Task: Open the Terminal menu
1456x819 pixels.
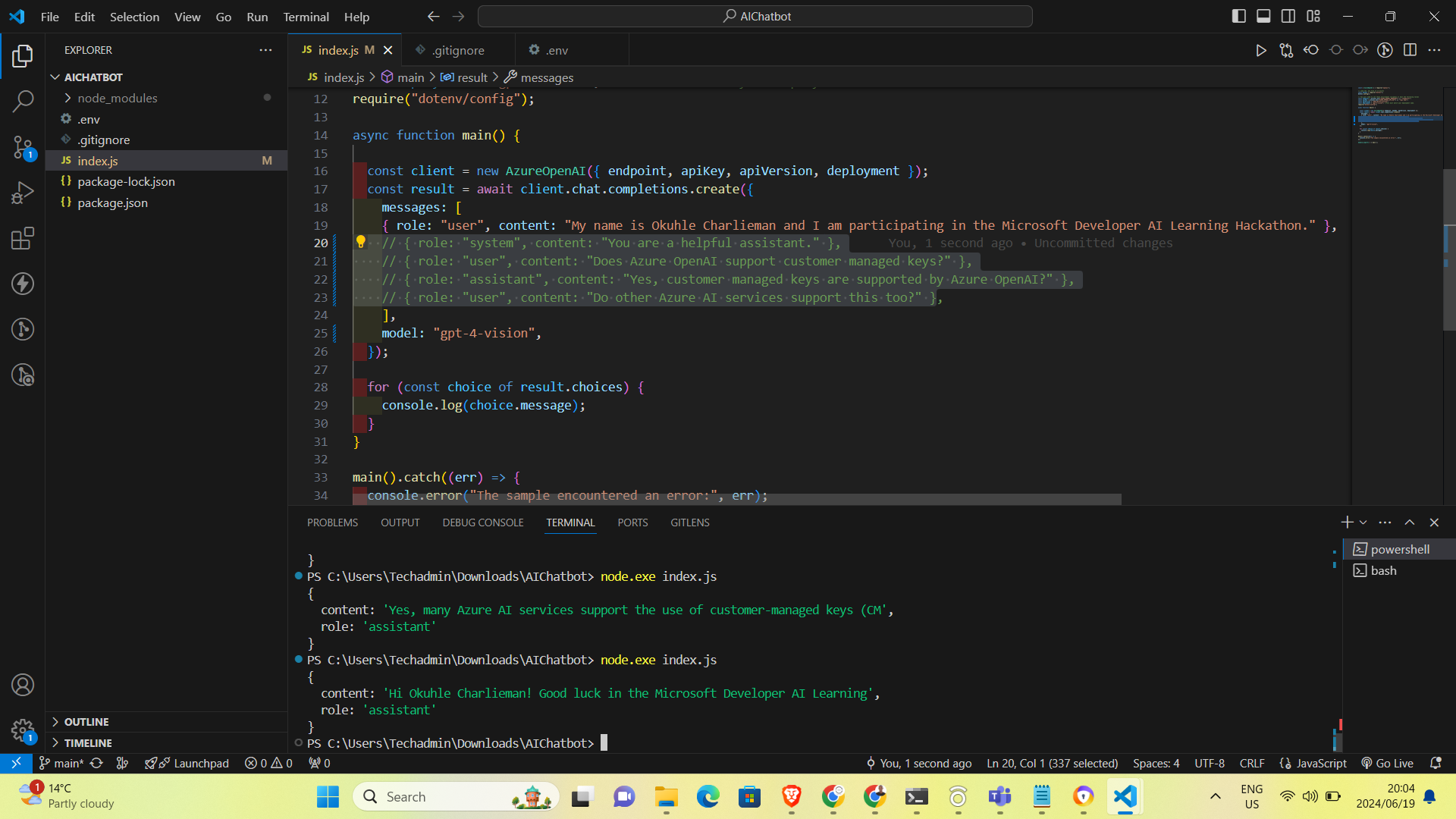Action: [x=306, y=17]
